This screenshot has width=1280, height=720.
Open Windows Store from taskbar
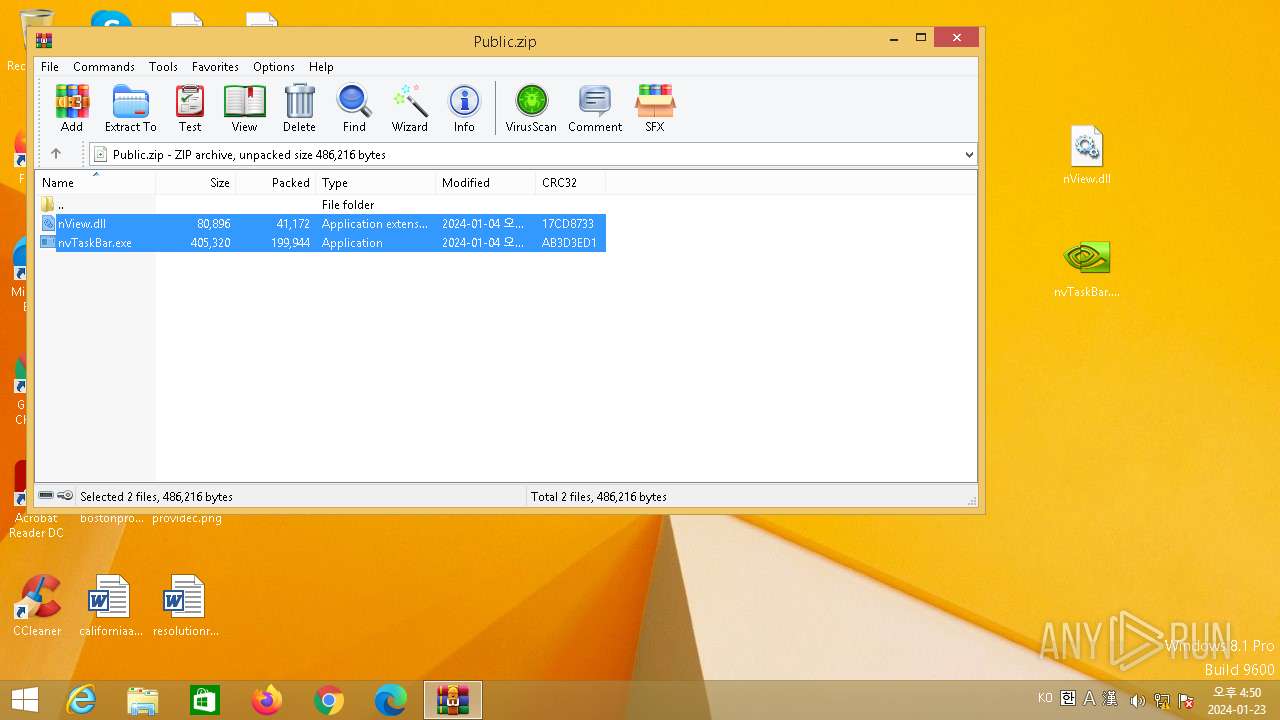tap(205, 700)
